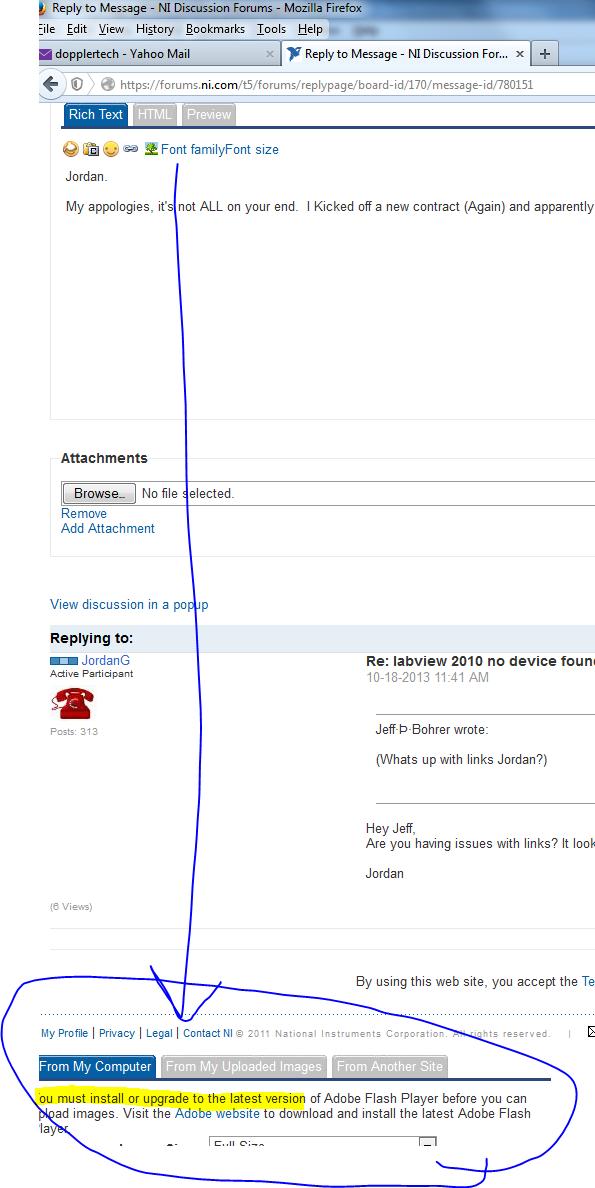Switch to From My Uploaded Images tab
The height and width of the screenshot is (1188, 595).
pos(244,1066)
